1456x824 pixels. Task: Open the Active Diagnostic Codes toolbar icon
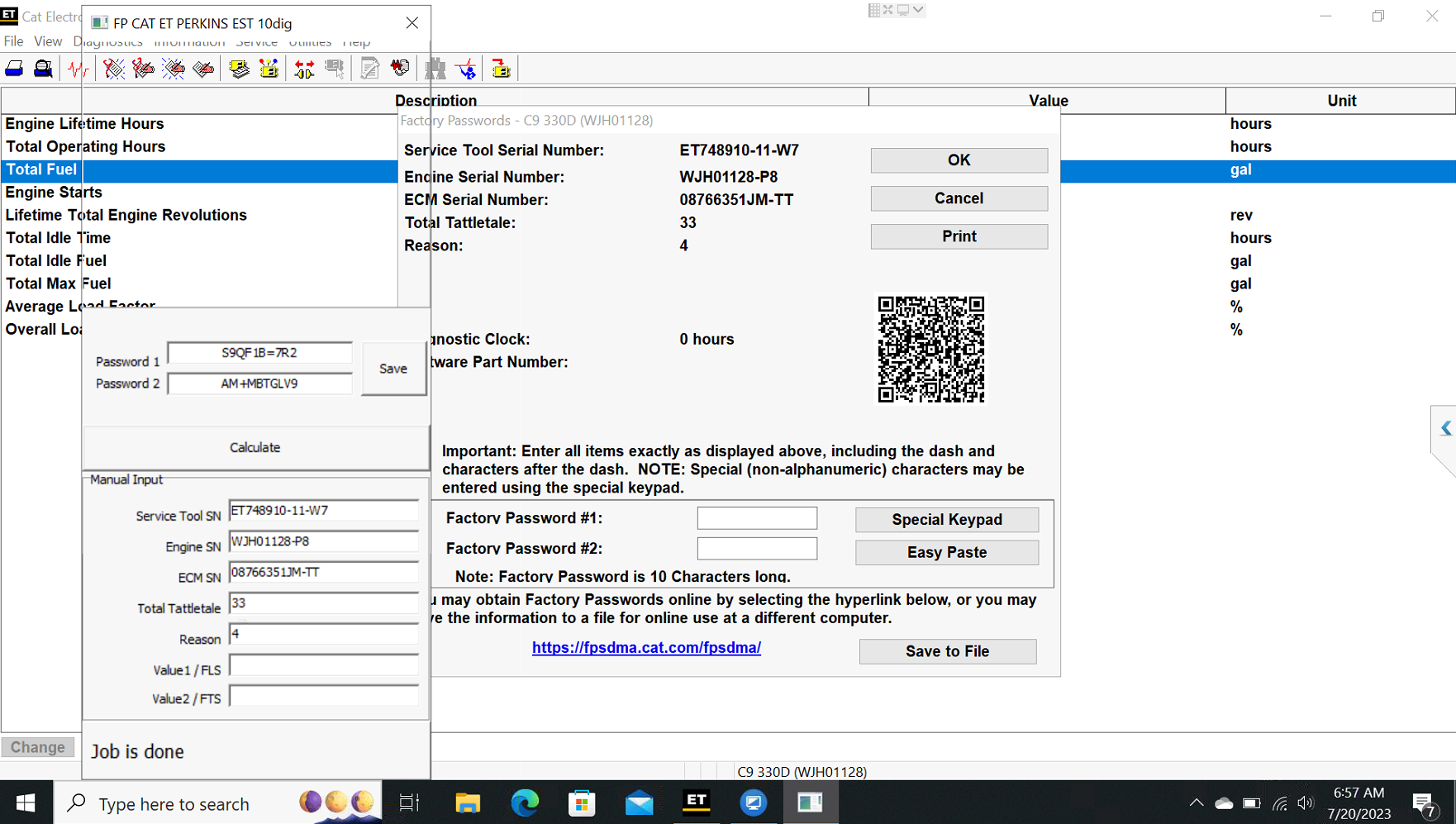pos(113,68)
